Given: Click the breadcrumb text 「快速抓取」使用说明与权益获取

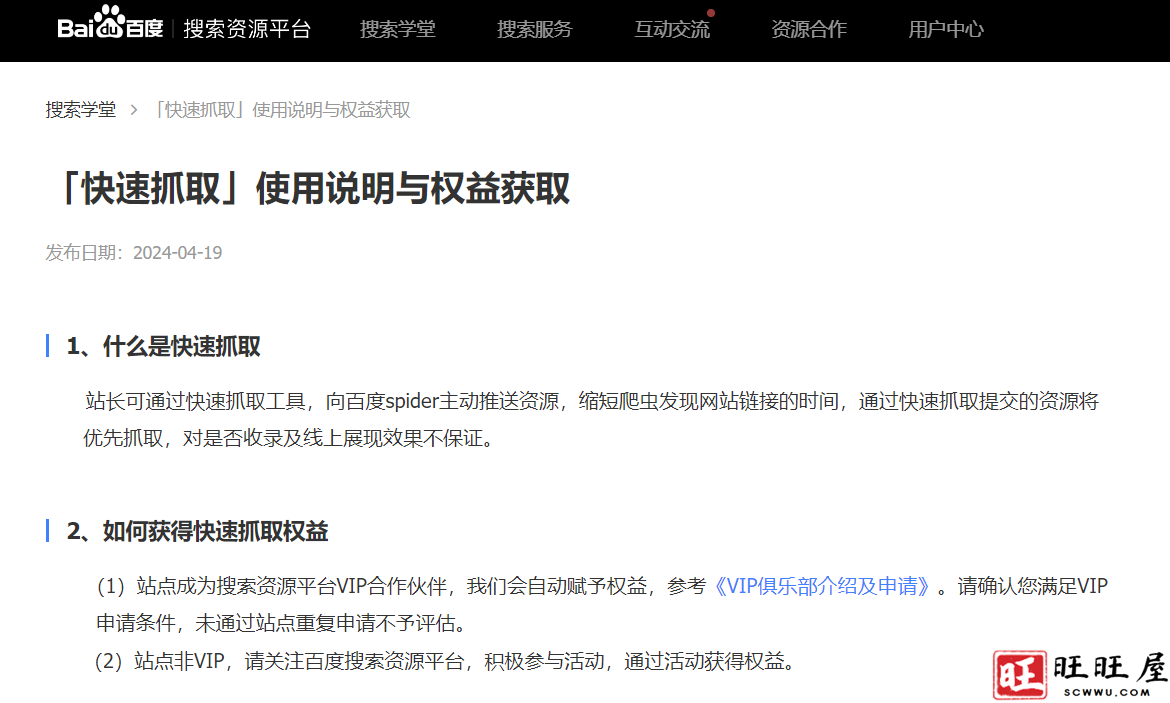Looking at the screenshot, I should pos(284,110).
